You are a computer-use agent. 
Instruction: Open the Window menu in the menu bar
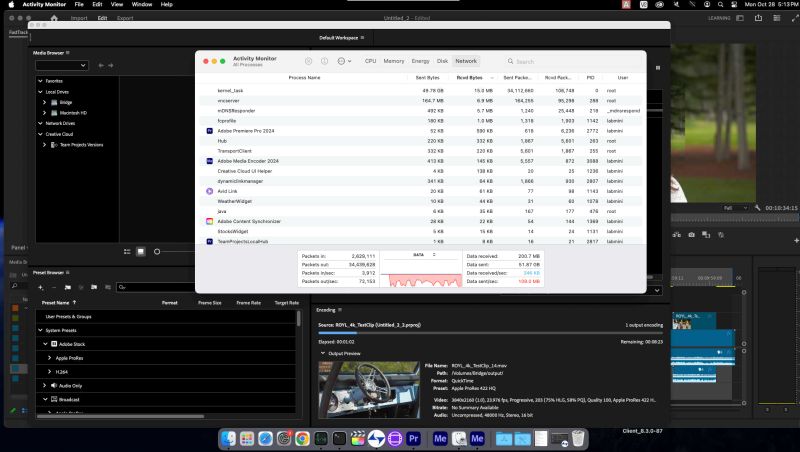click(x=142, y=4)
